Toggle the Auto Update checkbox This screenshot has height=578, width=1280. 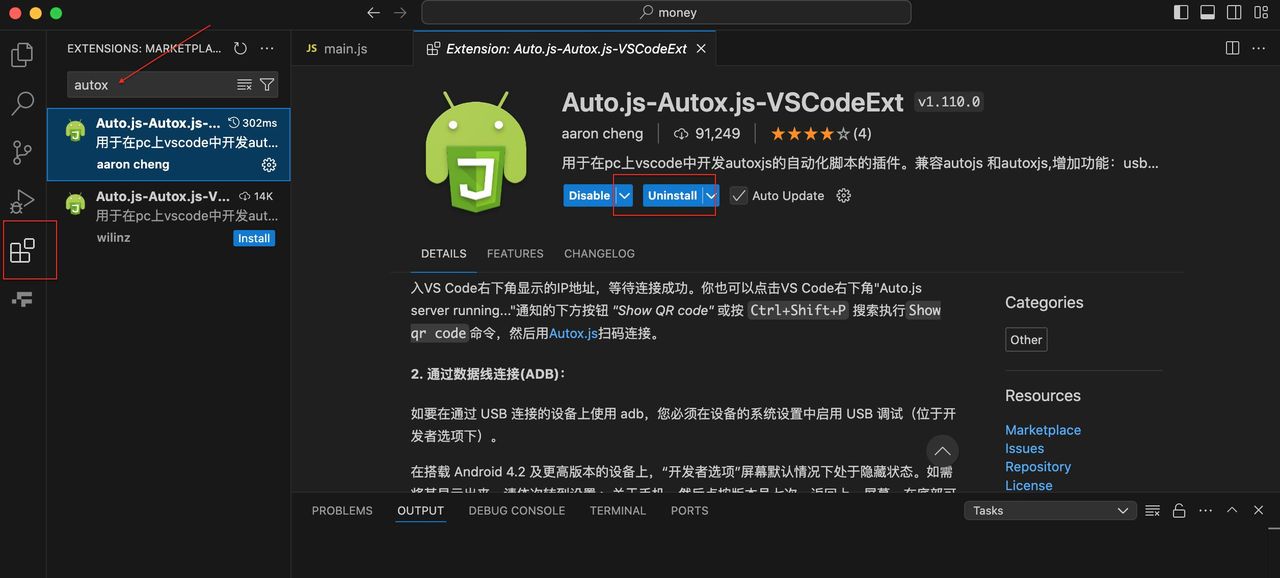738,196
